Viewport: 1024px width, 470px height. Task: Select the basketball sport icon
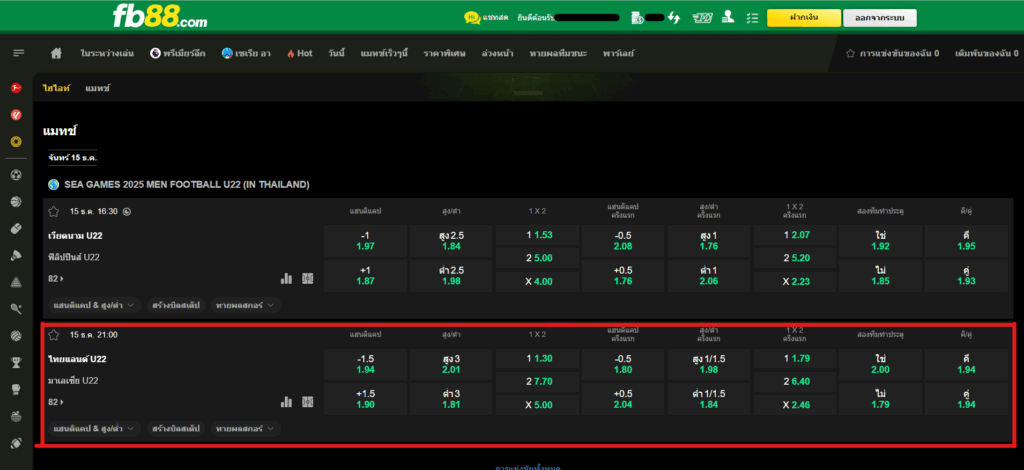coord(16,202)
